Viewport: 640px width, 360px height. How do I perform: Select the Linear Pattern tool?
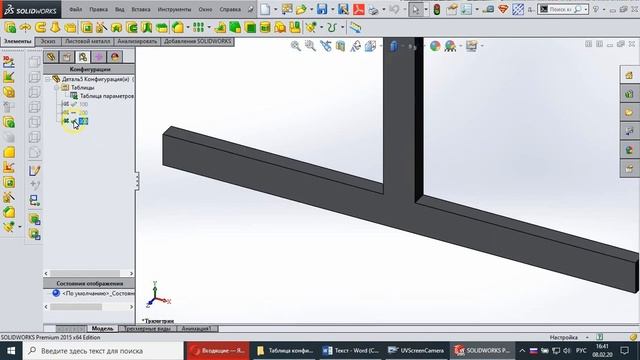198,27
